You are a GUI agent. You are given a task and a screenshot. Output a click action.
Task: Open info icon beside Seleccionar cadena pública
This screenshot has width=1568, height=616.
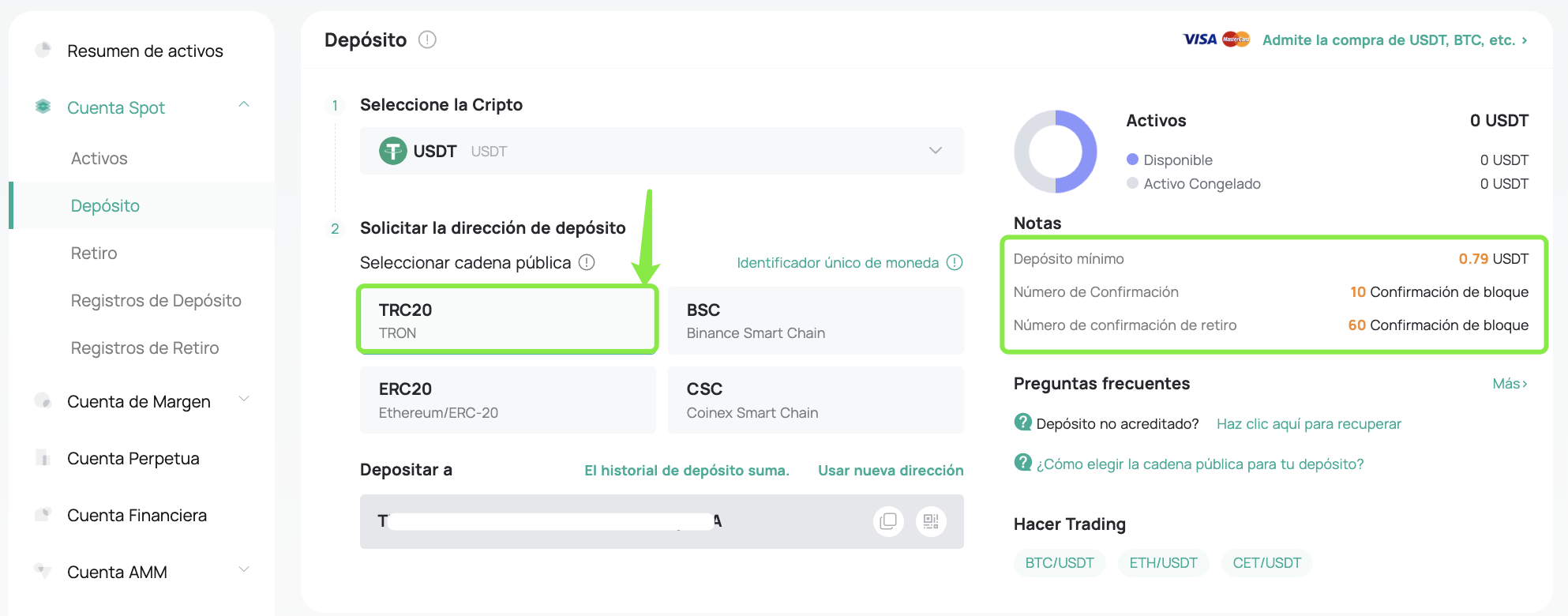click(x=587, y=262)
